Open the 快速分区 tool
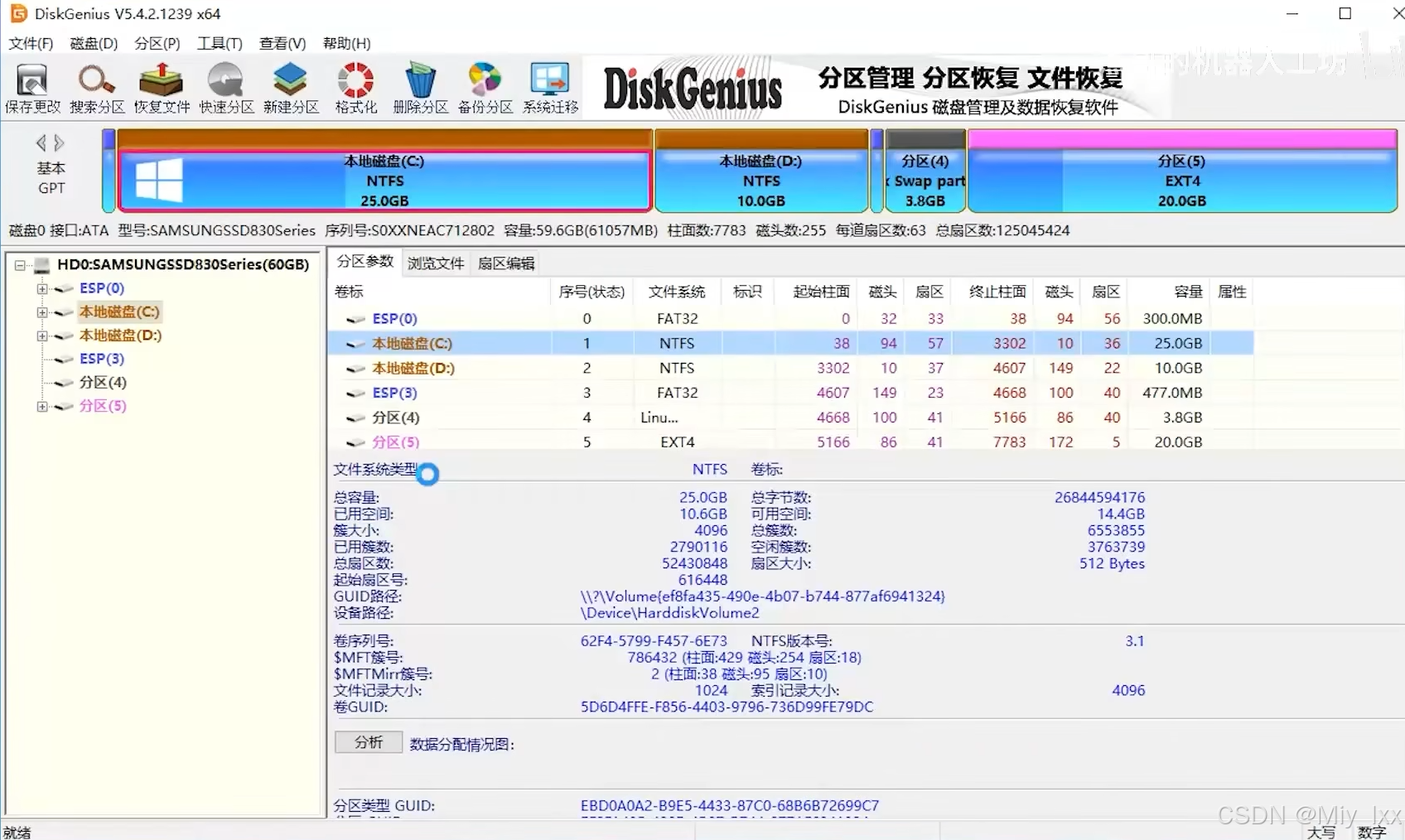This screenshot has width=1405, height=840. pyautogui.click(x=226, y=88)
